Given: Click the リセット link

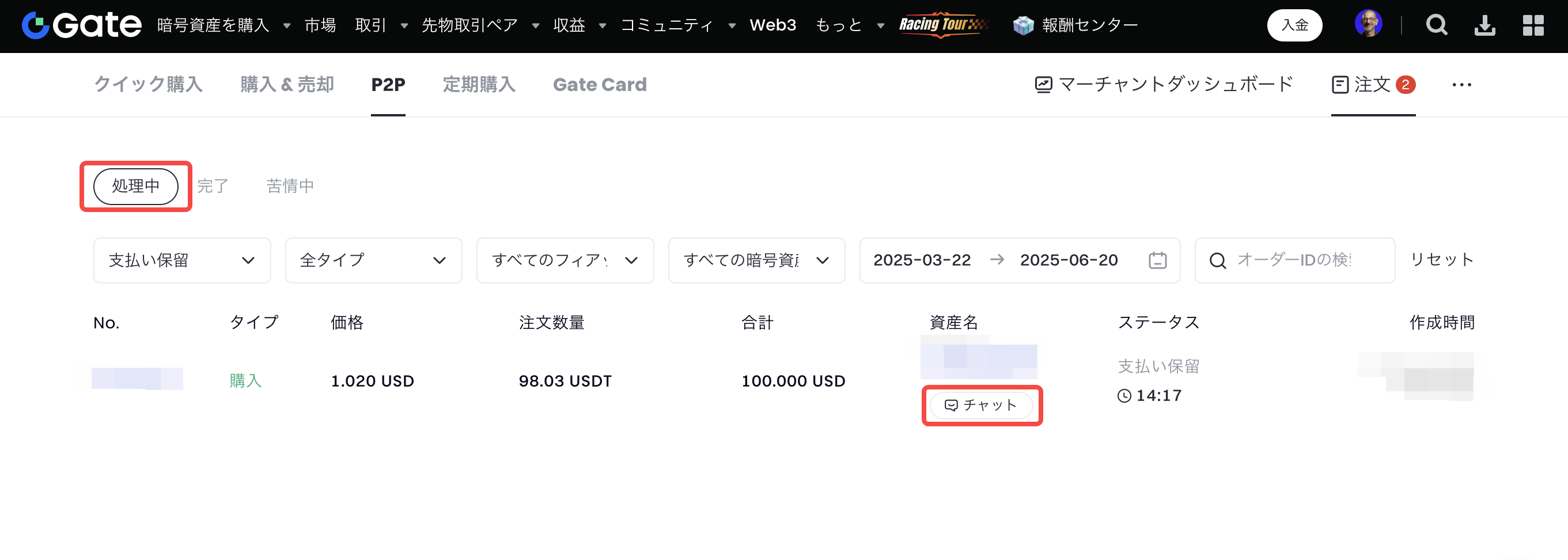Looking at the screenshot, I should click(x=1441, y=260).
